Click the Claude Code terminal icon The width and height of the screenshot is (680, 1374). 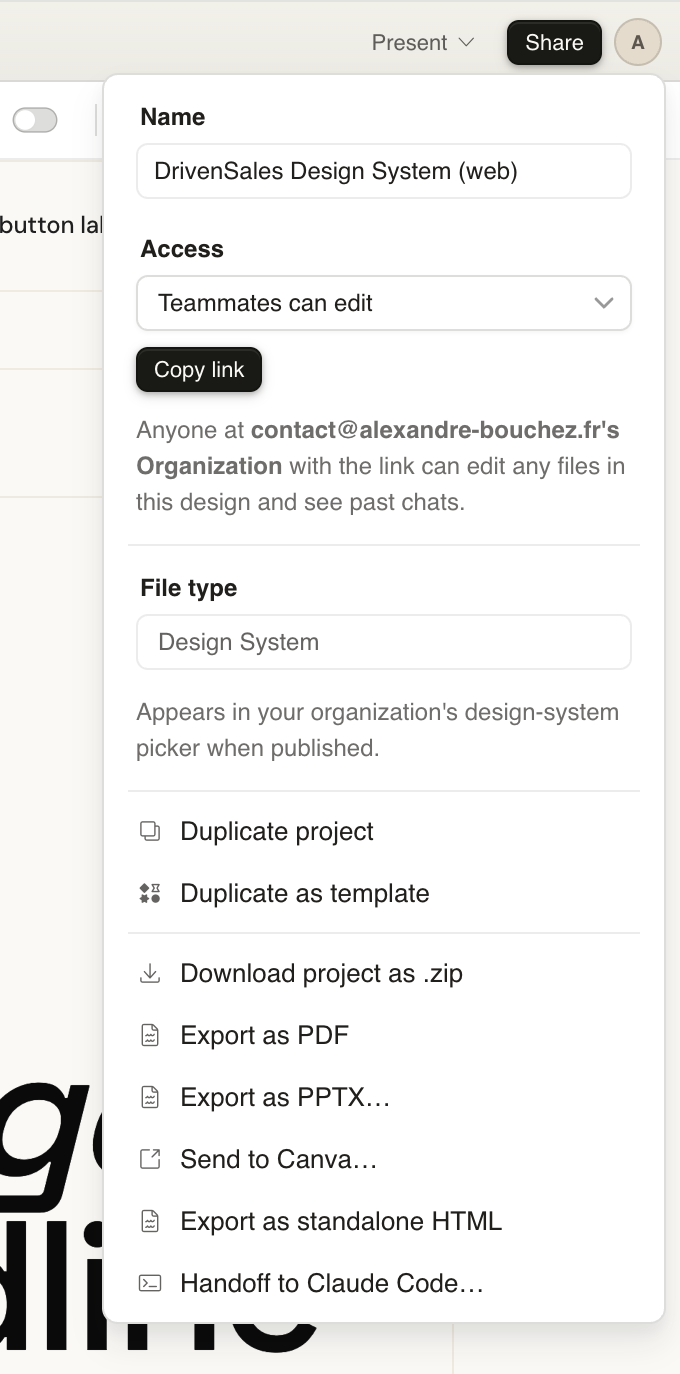[x=150, y=1283]
